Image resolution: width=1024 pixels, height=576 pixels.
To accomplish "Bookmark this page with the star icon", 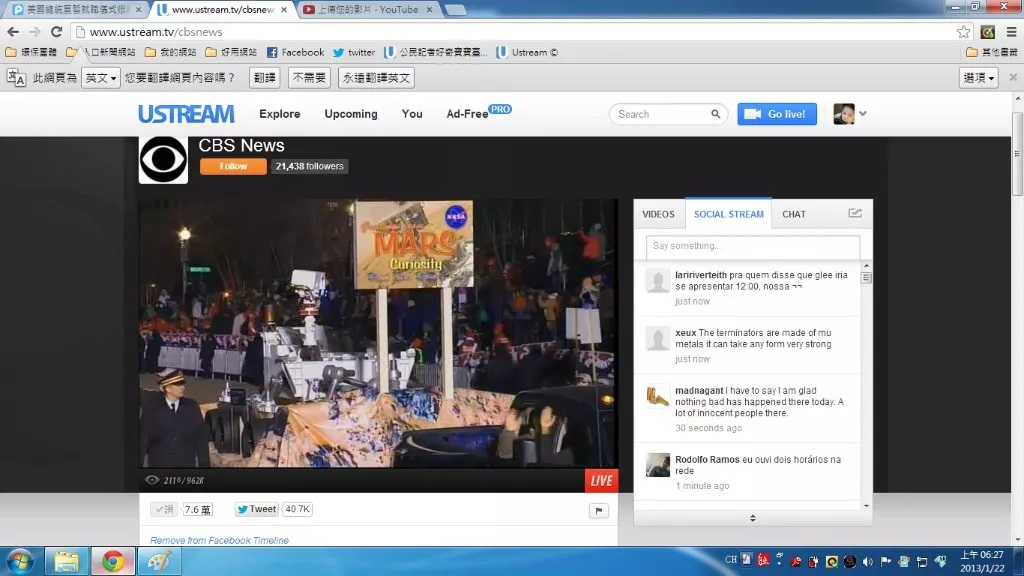I will (963, 31).
